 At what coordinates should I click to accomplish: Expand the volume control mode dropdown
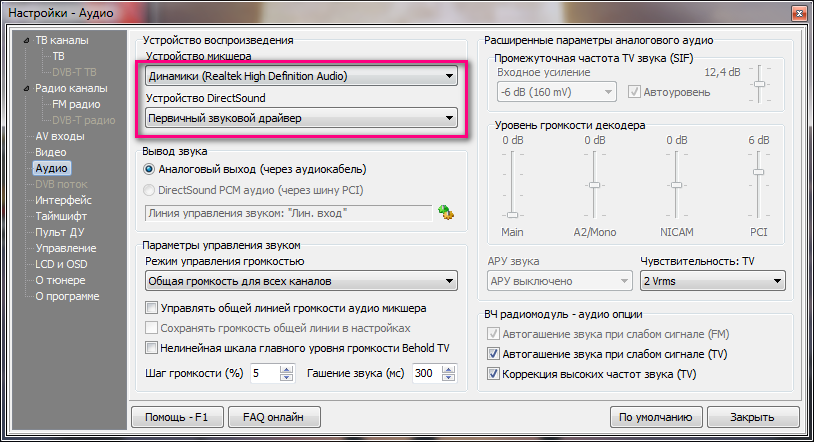tap(301, 280)
